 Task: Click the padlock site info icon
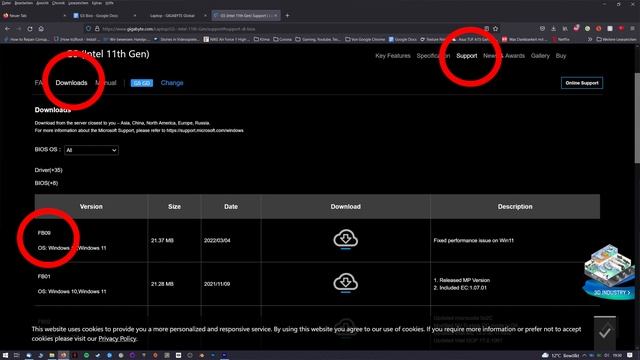tap(97, 29)
